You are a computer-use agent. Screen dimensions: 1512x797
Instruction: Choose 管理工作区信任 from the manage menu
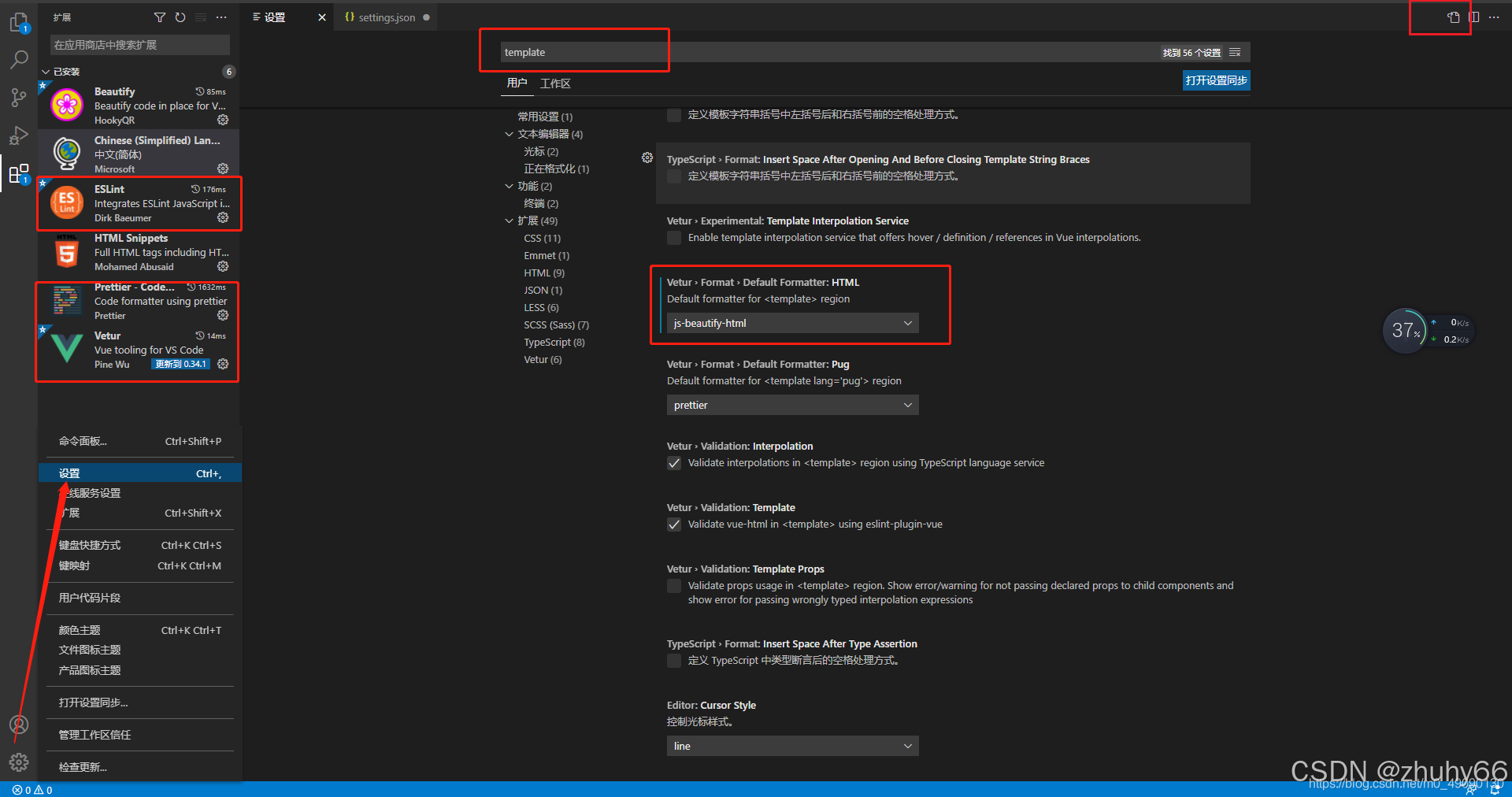140,735
